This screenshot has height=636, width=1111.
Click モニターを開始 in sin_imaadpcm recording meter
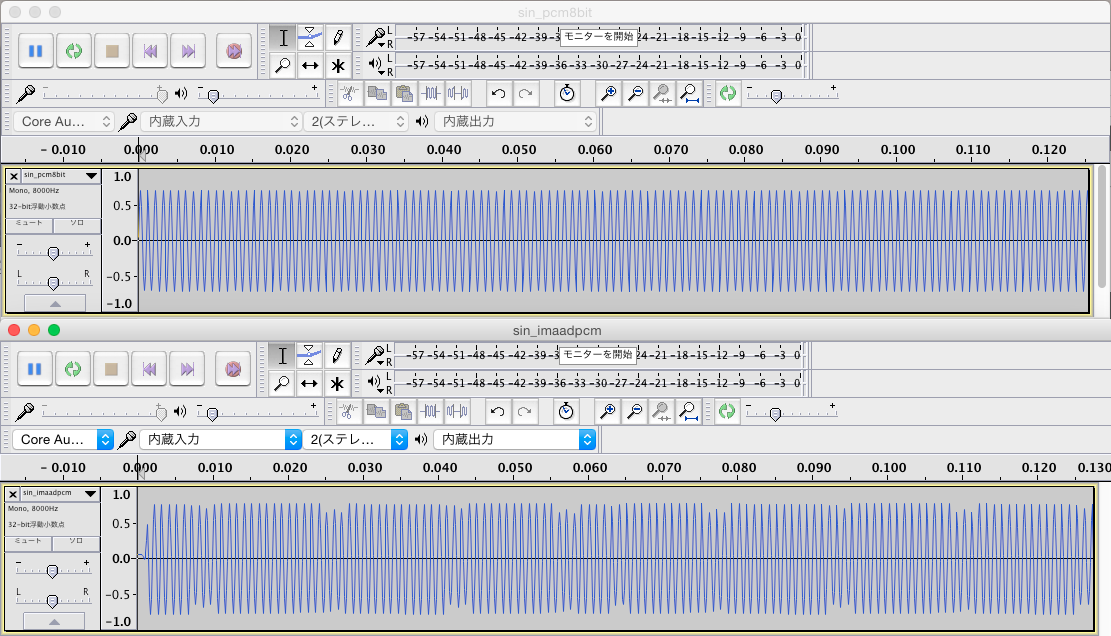point(597,354)
